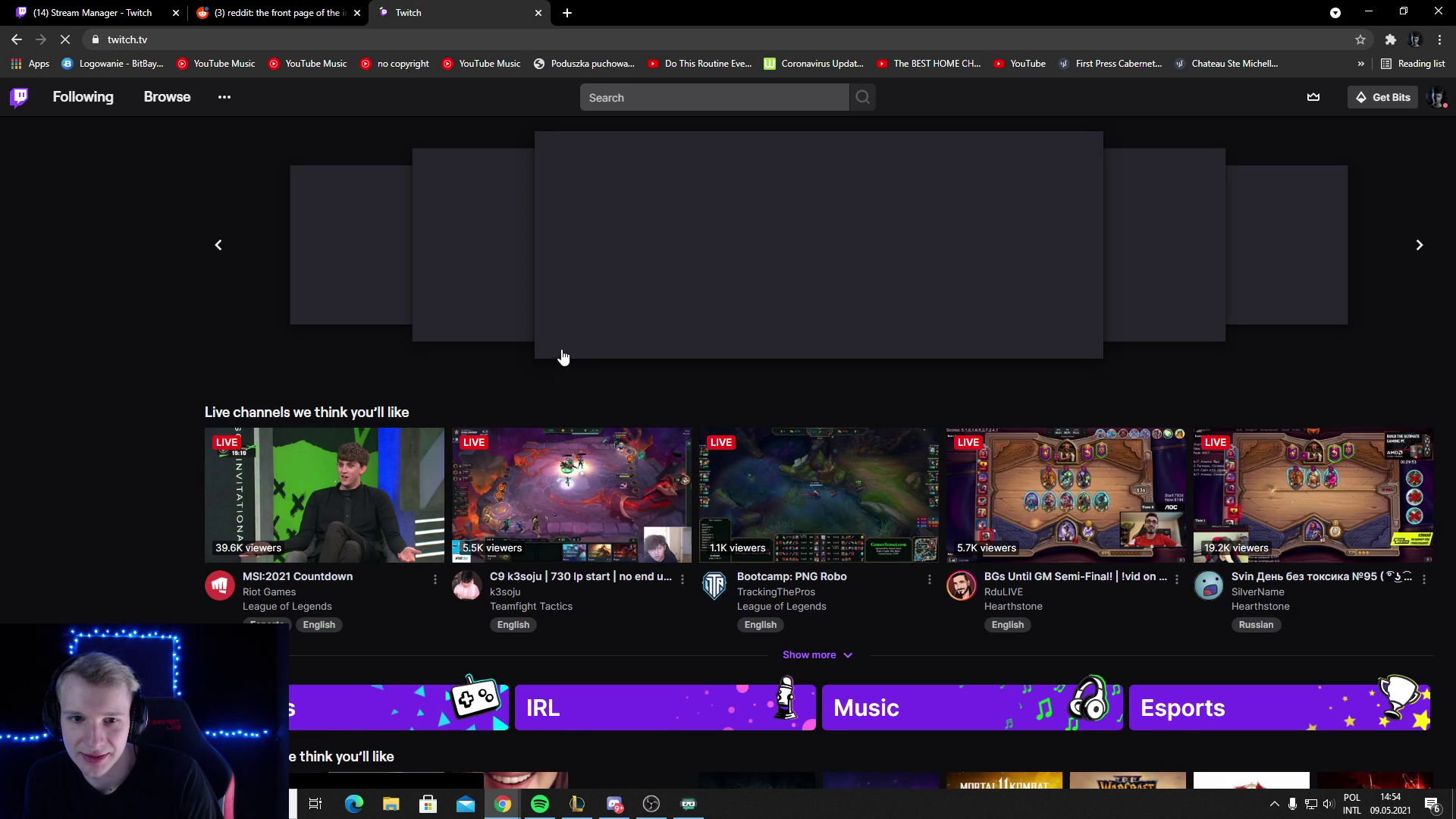
Task: Click SilverName channel avatar
Action: point(1209,585)
